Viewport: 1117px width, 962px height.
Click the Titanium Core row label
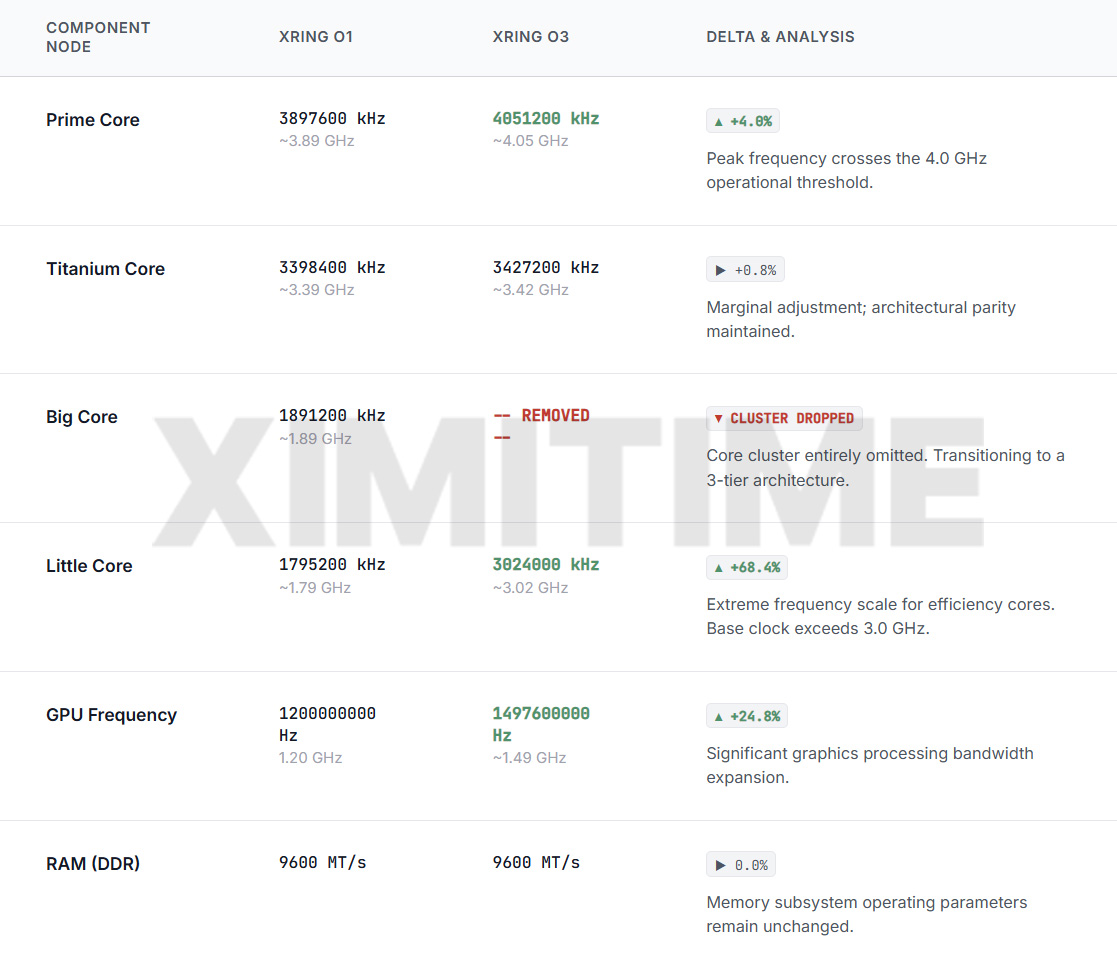pyautogui.click(x=105, y=269)
